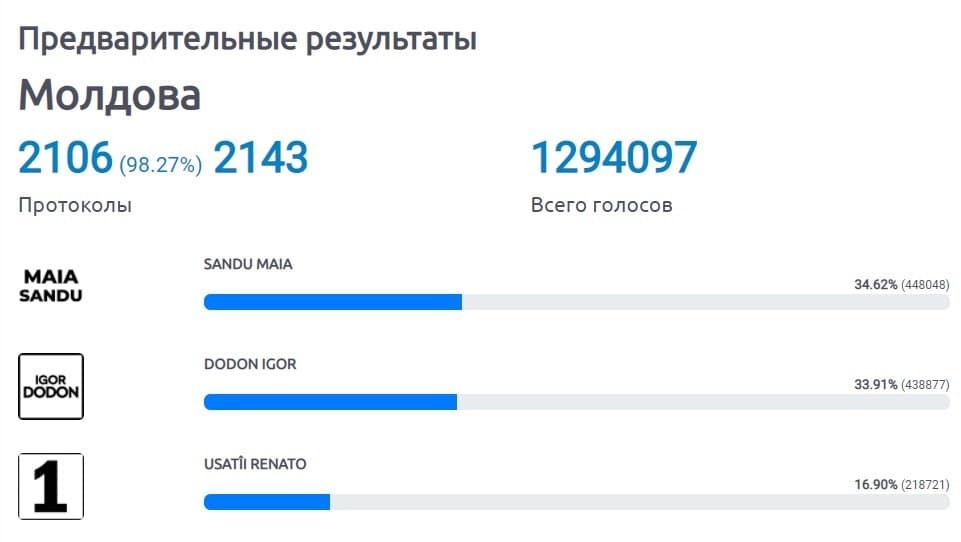The image size is (961, 542).
Task: Select the SANDU MAIA candidate name
Action: click(x=248, y=264)
